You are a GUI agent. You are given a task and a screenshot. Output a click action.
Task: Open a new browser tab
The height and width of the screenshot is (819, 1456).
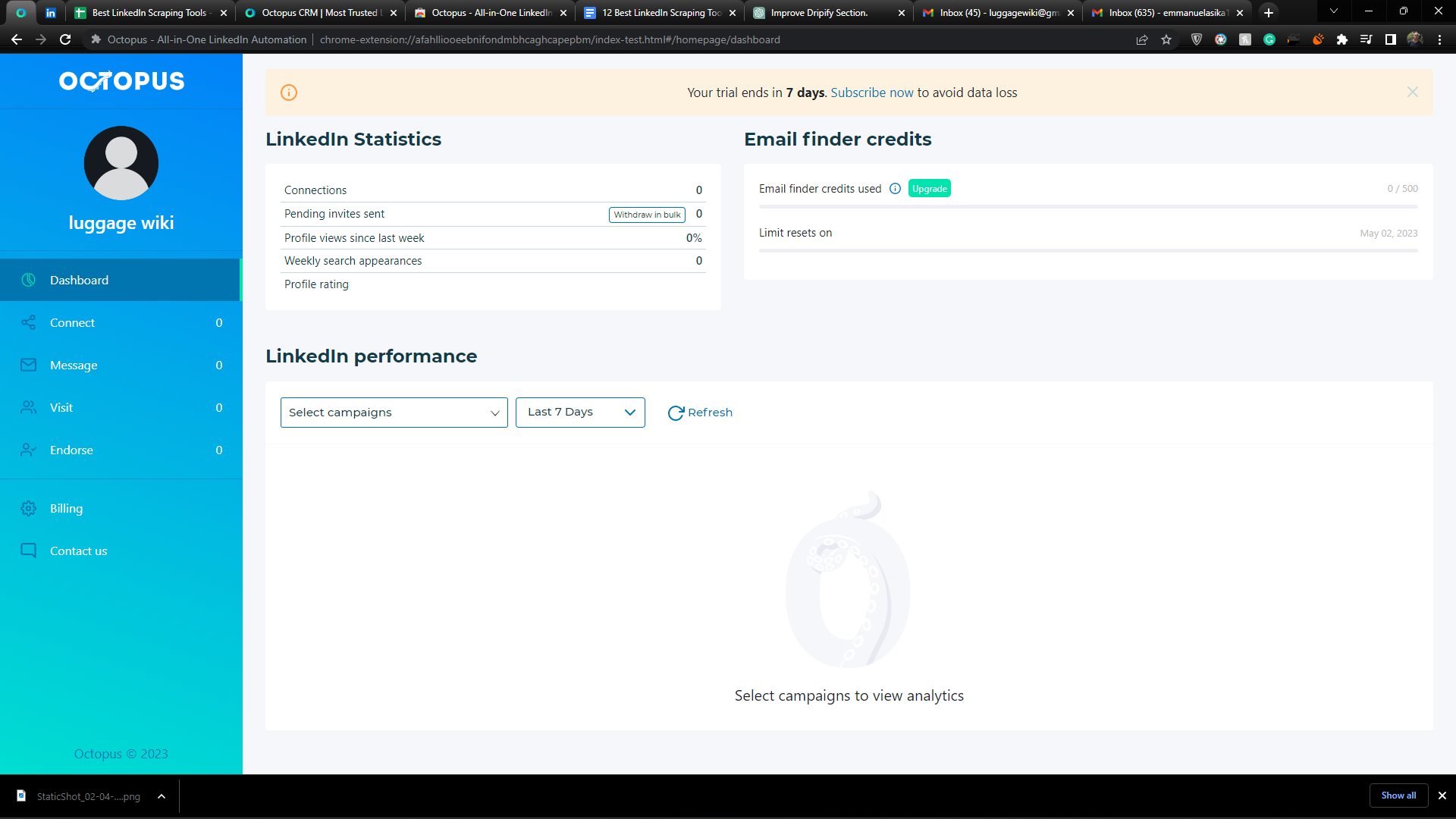click(x=1269, y=13)
